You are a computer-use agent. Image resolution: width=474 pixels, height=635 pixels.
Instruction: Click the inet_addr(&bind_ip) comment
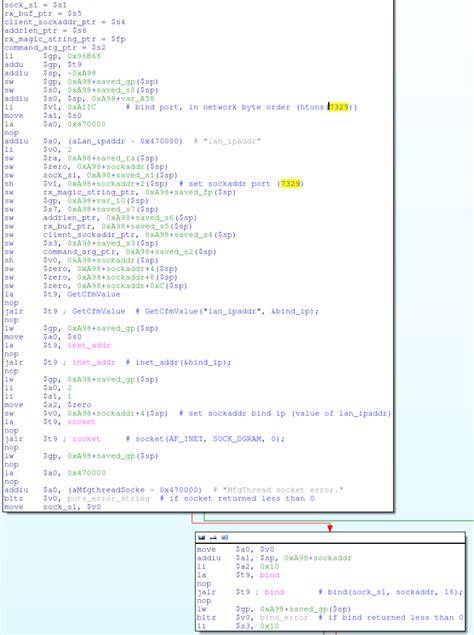[x=179, y=362]
